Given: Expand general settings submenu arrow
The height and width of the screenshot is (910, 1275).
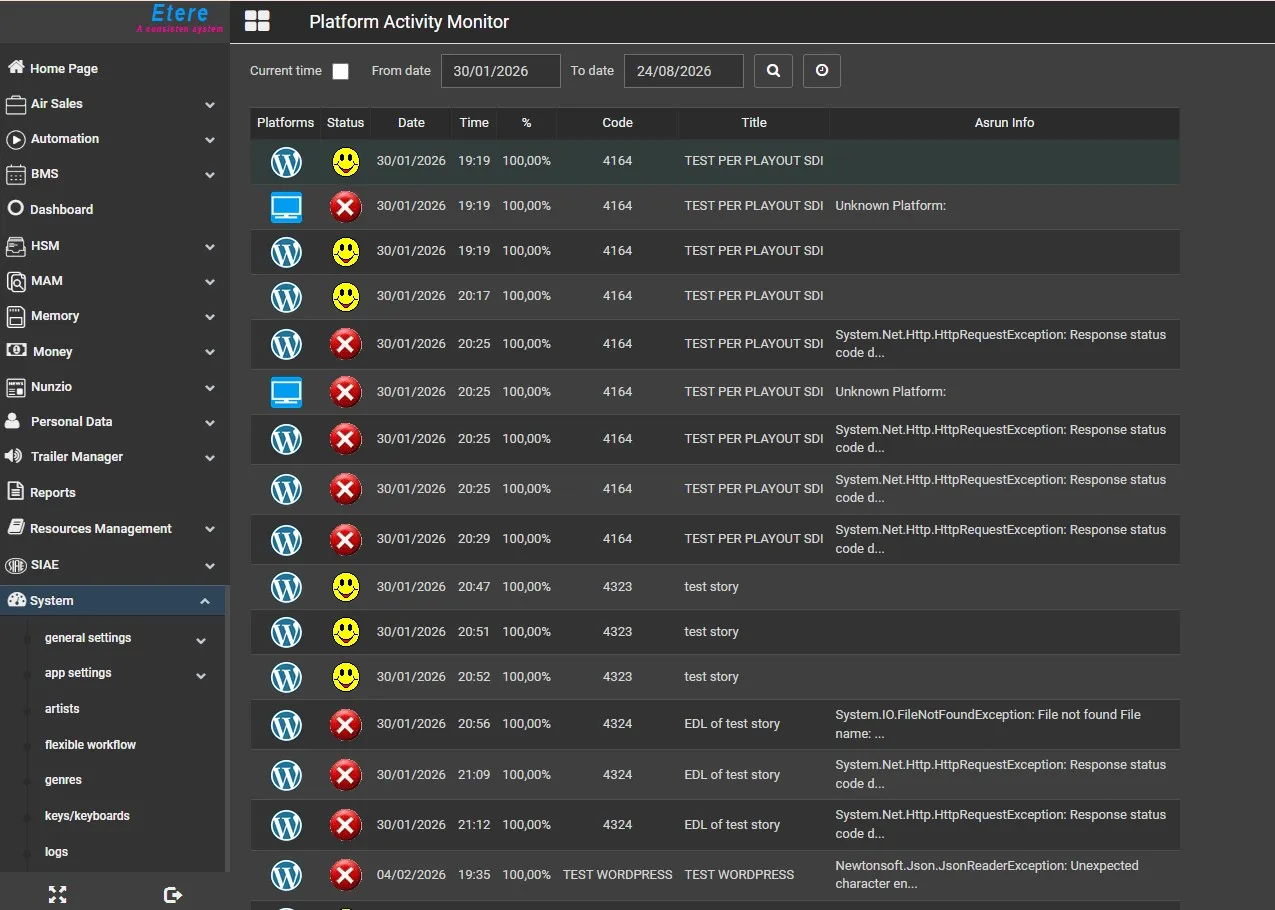Looking at the screenshot, I should click(x=201, y=640).
